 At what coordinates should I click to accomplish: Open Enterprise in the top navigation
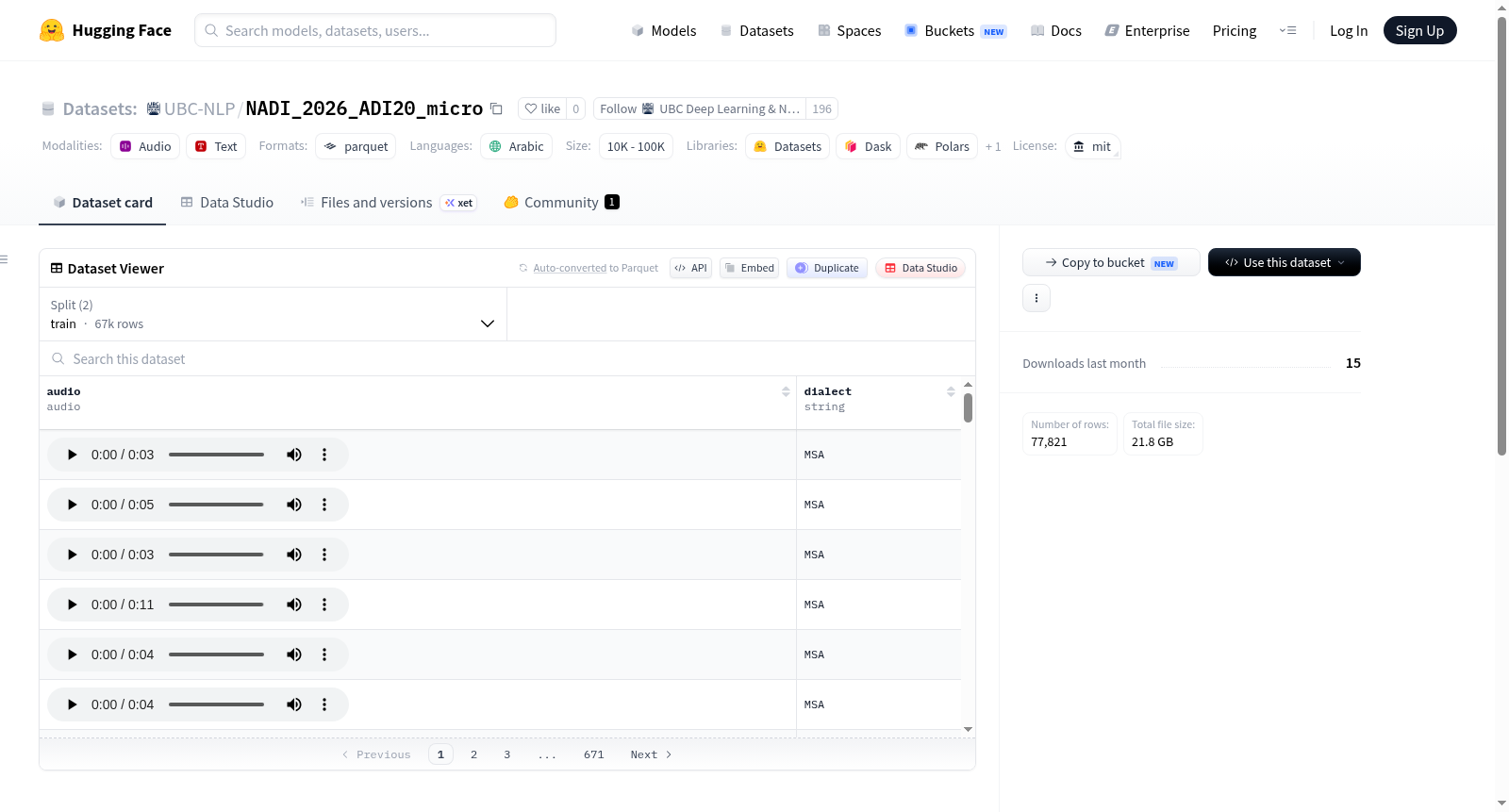(1147, 30)
